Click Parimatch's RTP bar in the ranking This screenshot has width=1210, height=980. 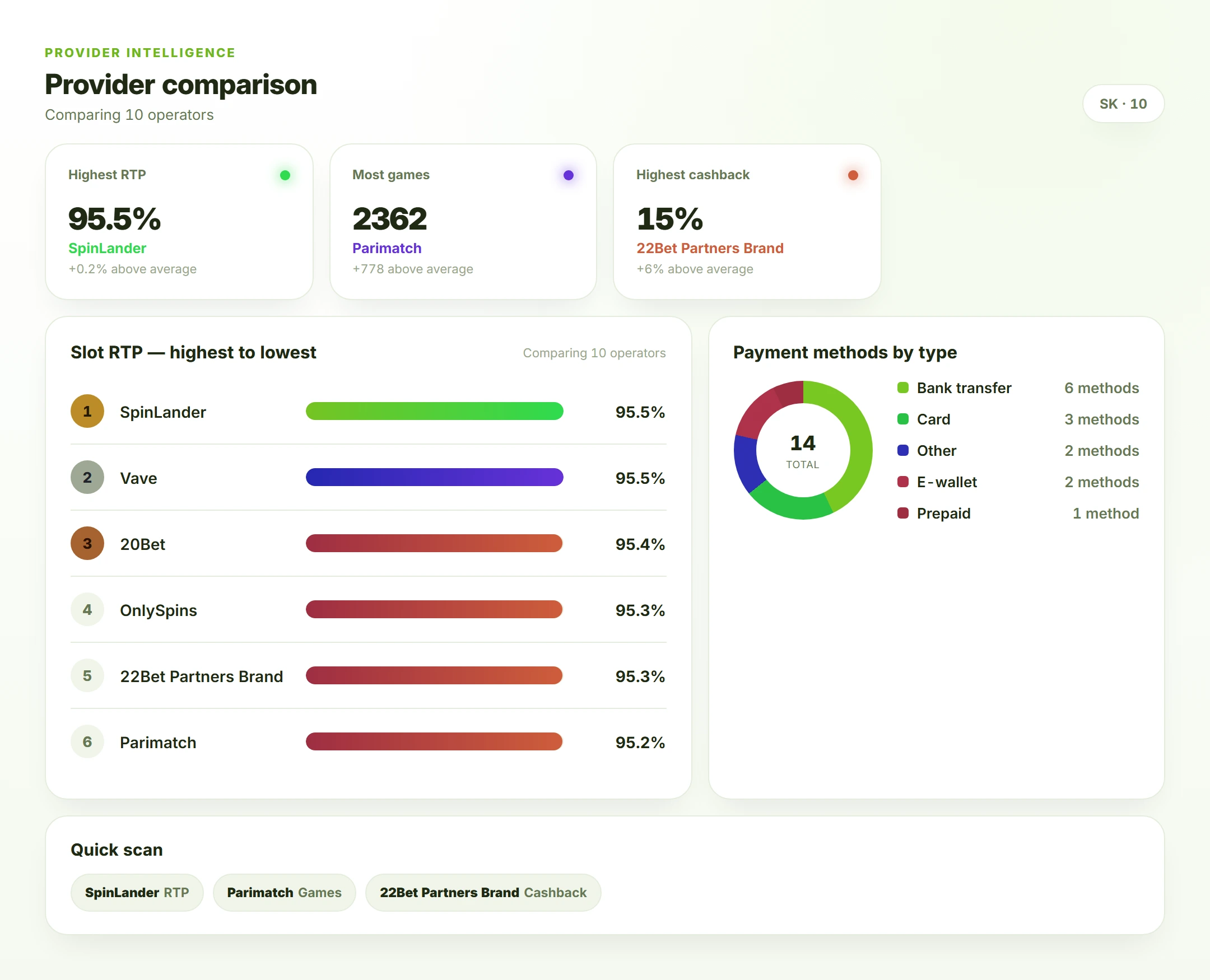(434, 742)
